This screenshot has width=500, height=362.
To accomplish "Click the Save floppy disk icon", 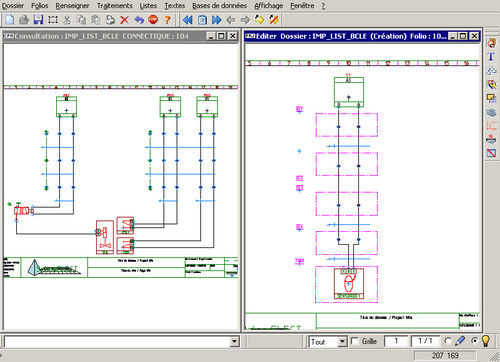I will pos(38,20).
